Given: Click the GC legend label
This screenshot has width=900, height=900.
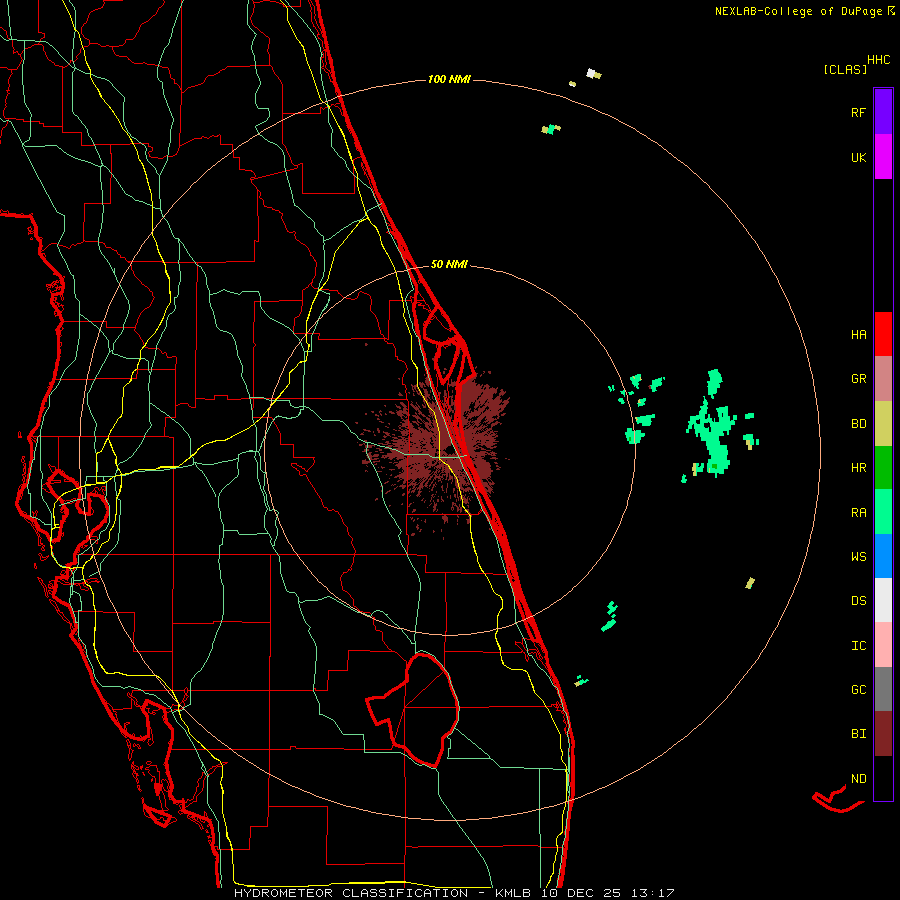Looking at the screenshot, I should pyautogui.click(x=859, y=690).
